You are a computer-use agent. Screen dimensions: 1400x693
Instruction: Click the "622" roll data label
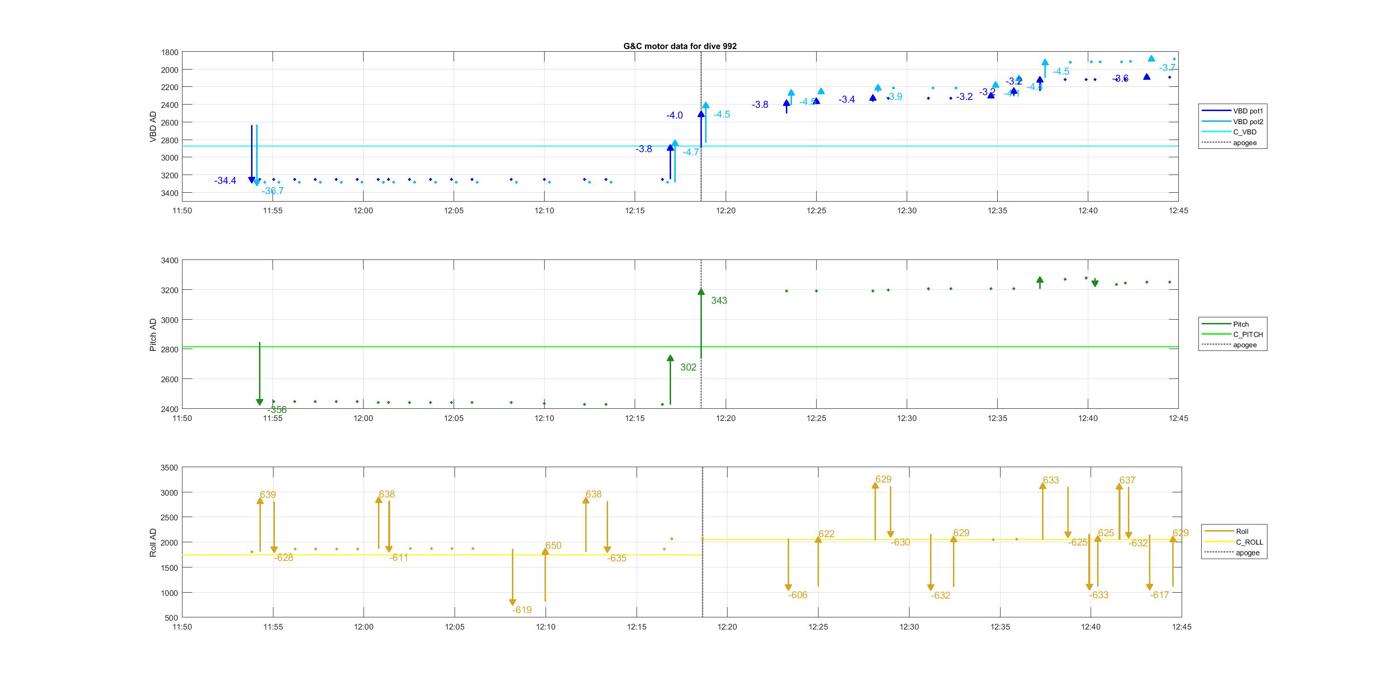point(826,535)
